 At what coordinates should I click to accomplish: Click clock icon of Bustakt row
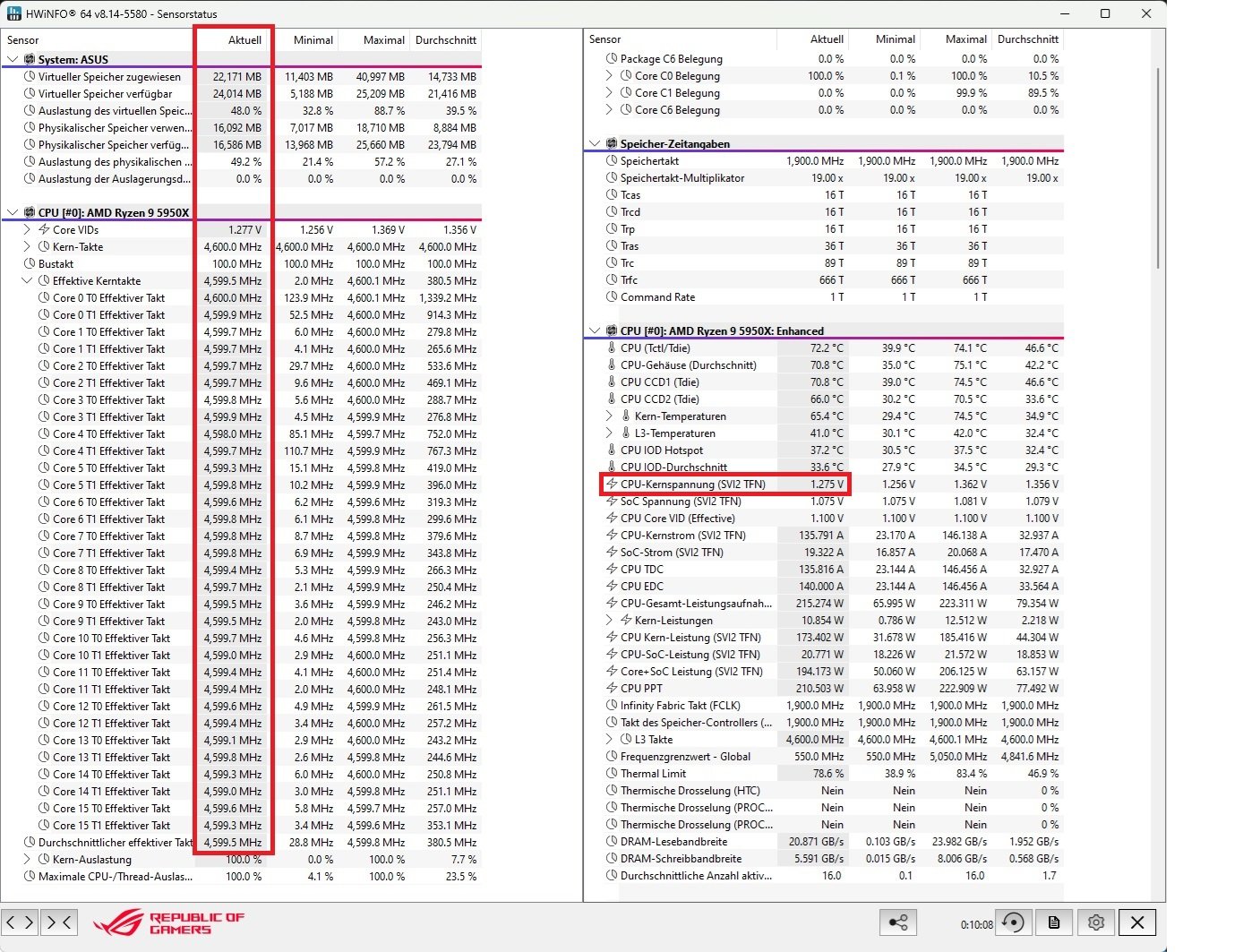pos(30,263)
